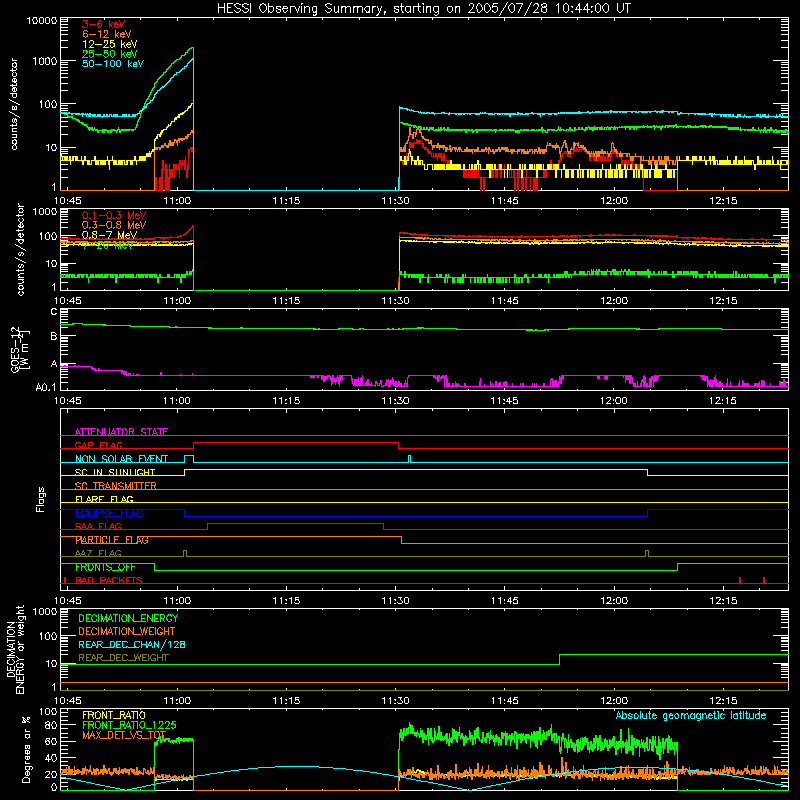
Task: Select the 60 tick label on bottom panel
Action: point(52,741)
